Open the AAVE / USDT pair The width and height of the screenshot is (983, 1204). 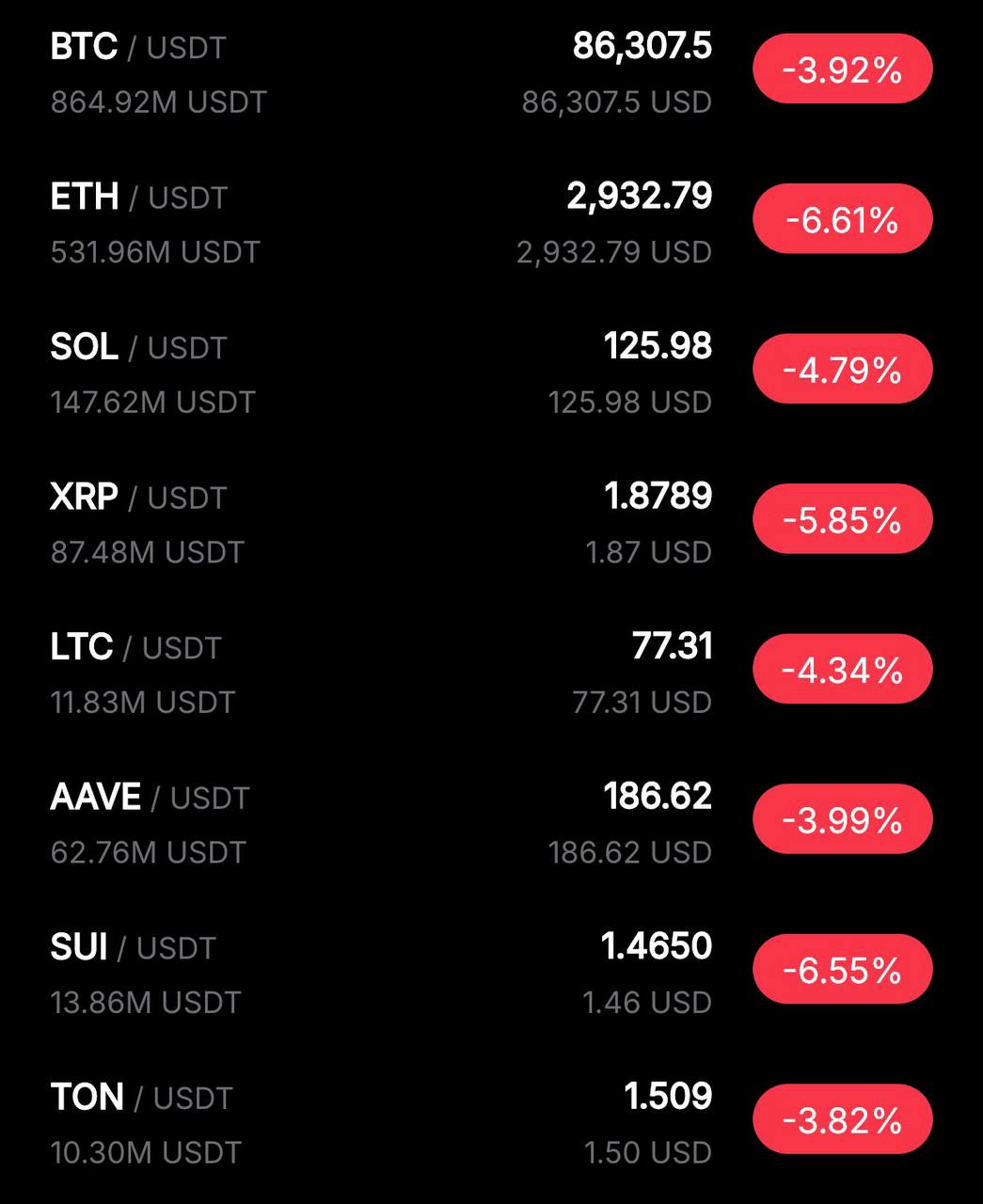click(x=150, y=798)
